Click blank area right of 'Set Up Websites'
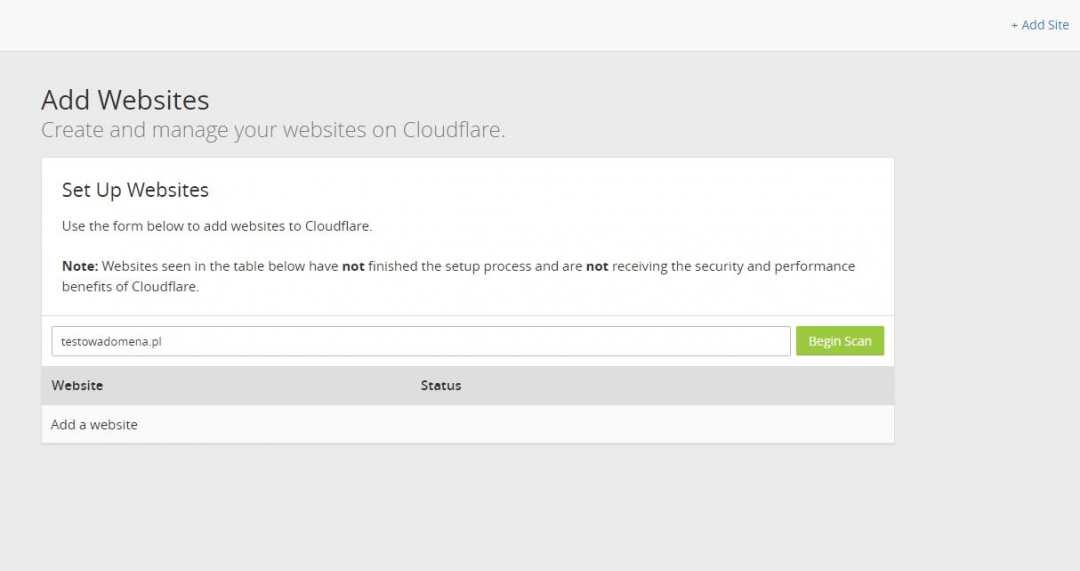This screenshot has width=1080, height=571. pos(550,190)
